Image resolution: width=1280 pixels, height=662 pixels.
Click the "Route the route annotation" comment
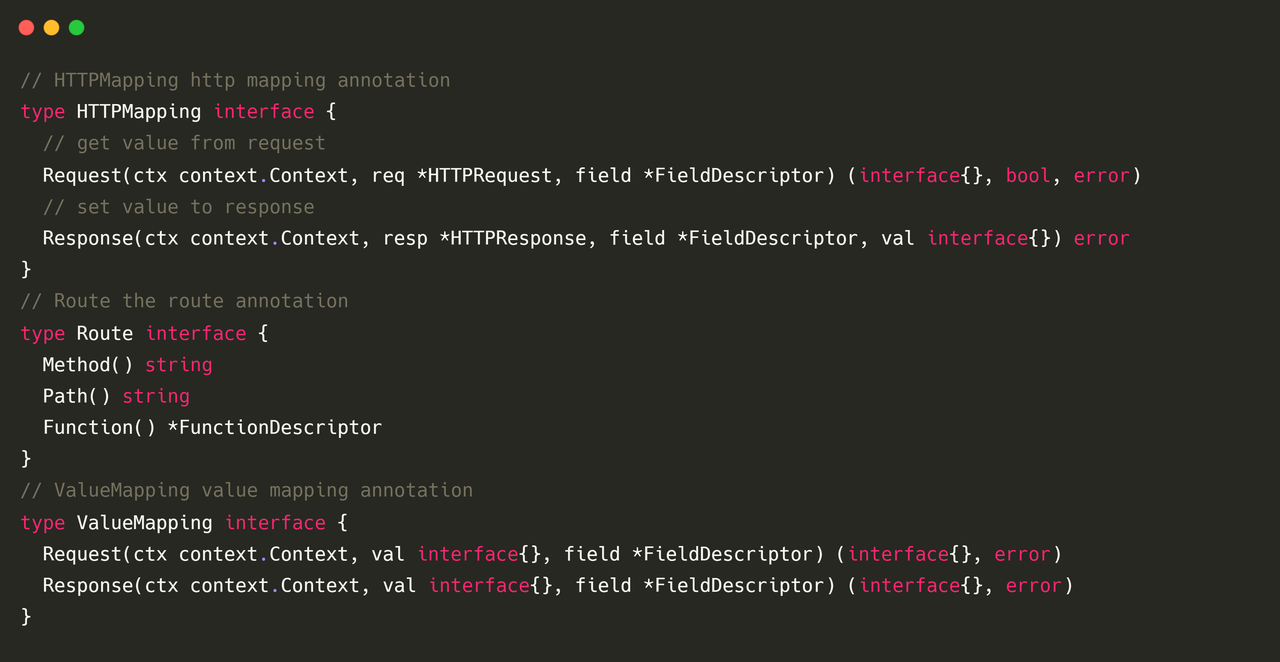click(184, 301)
